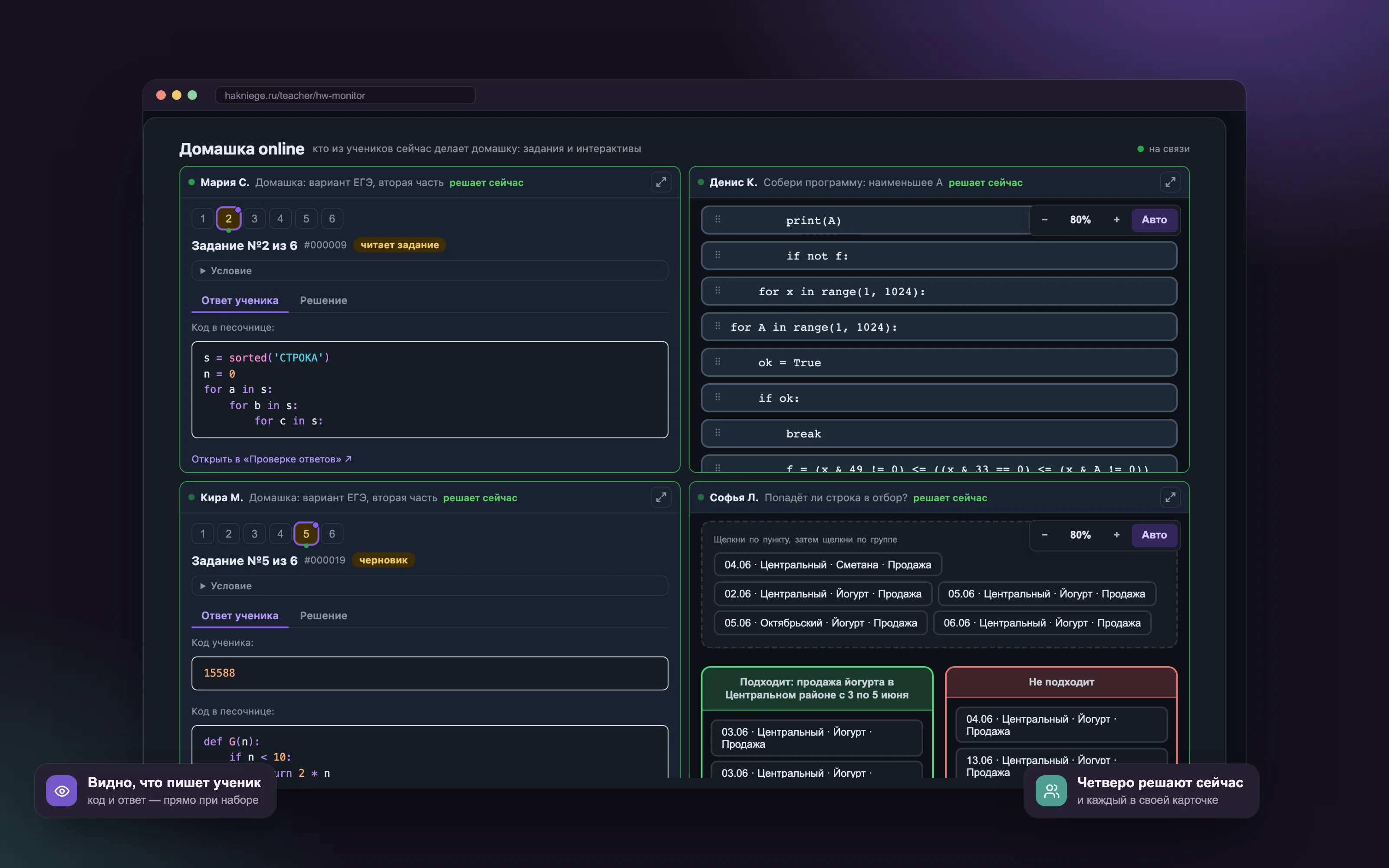Grab drag handle of 'break' block
Screen dimensions: 1389x868
pos(718,433)
